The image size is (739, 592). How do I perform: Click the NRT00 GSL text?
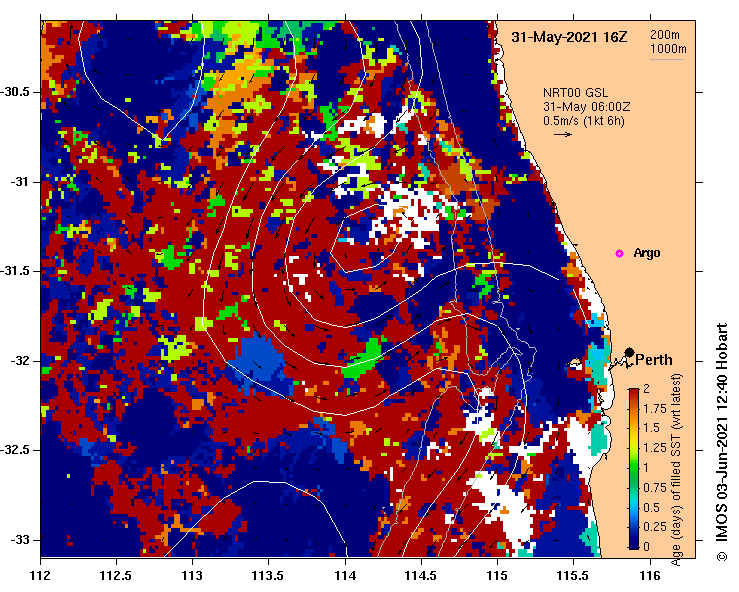tap(575, 93)
